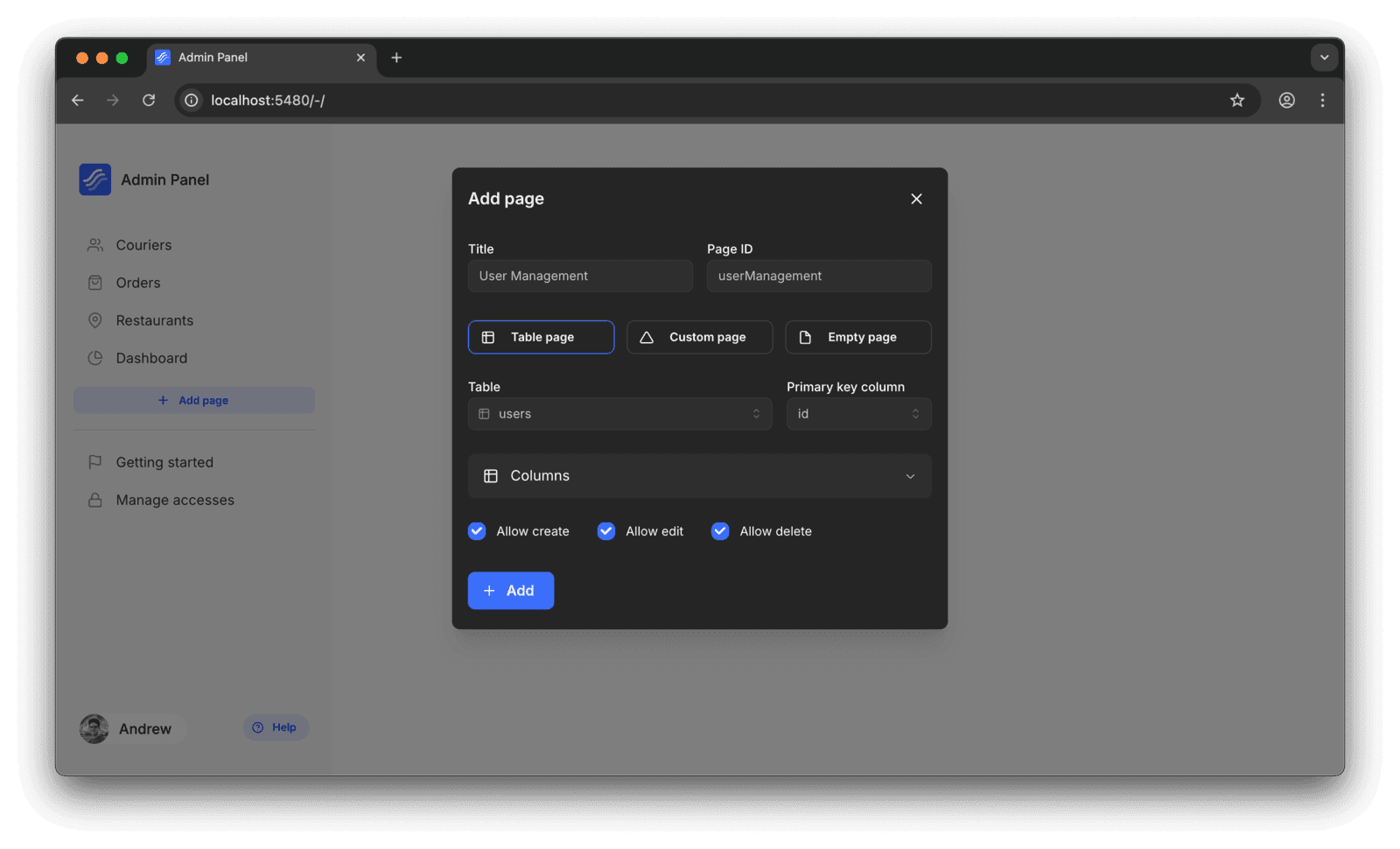1400x849 pixels.
Task: Open the tab search dropdown in browser
Action: click(x=1324, y=58)
